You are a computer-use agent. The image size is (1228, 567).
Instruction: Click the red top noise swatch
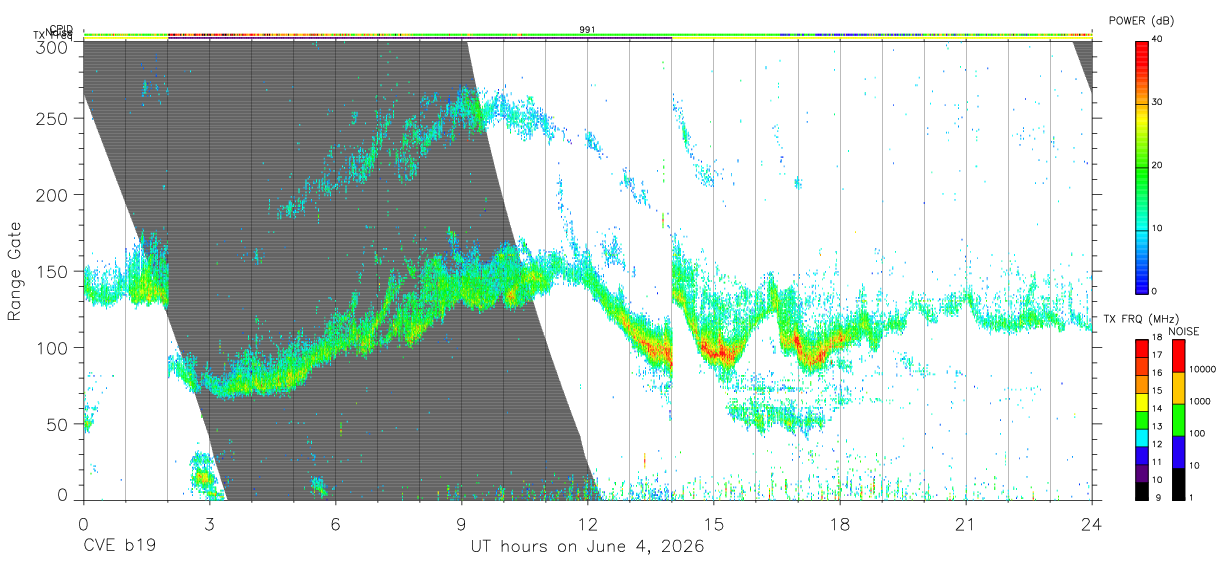tap(1177, 354)
